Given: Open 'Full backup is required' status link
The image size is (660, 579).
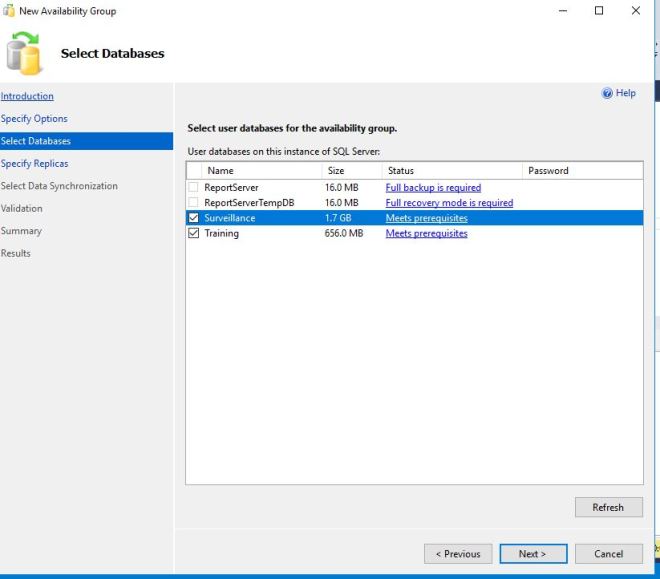Looking at the screenshot, I should 433,187.
